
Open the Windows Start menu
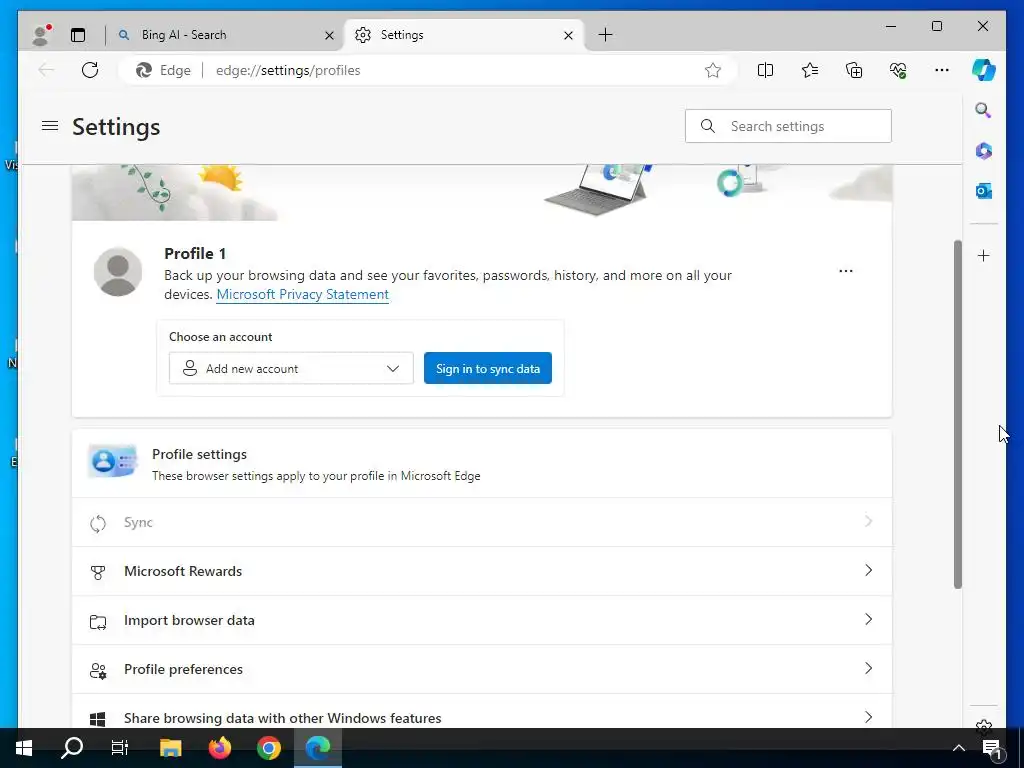[x=24, y=748]
